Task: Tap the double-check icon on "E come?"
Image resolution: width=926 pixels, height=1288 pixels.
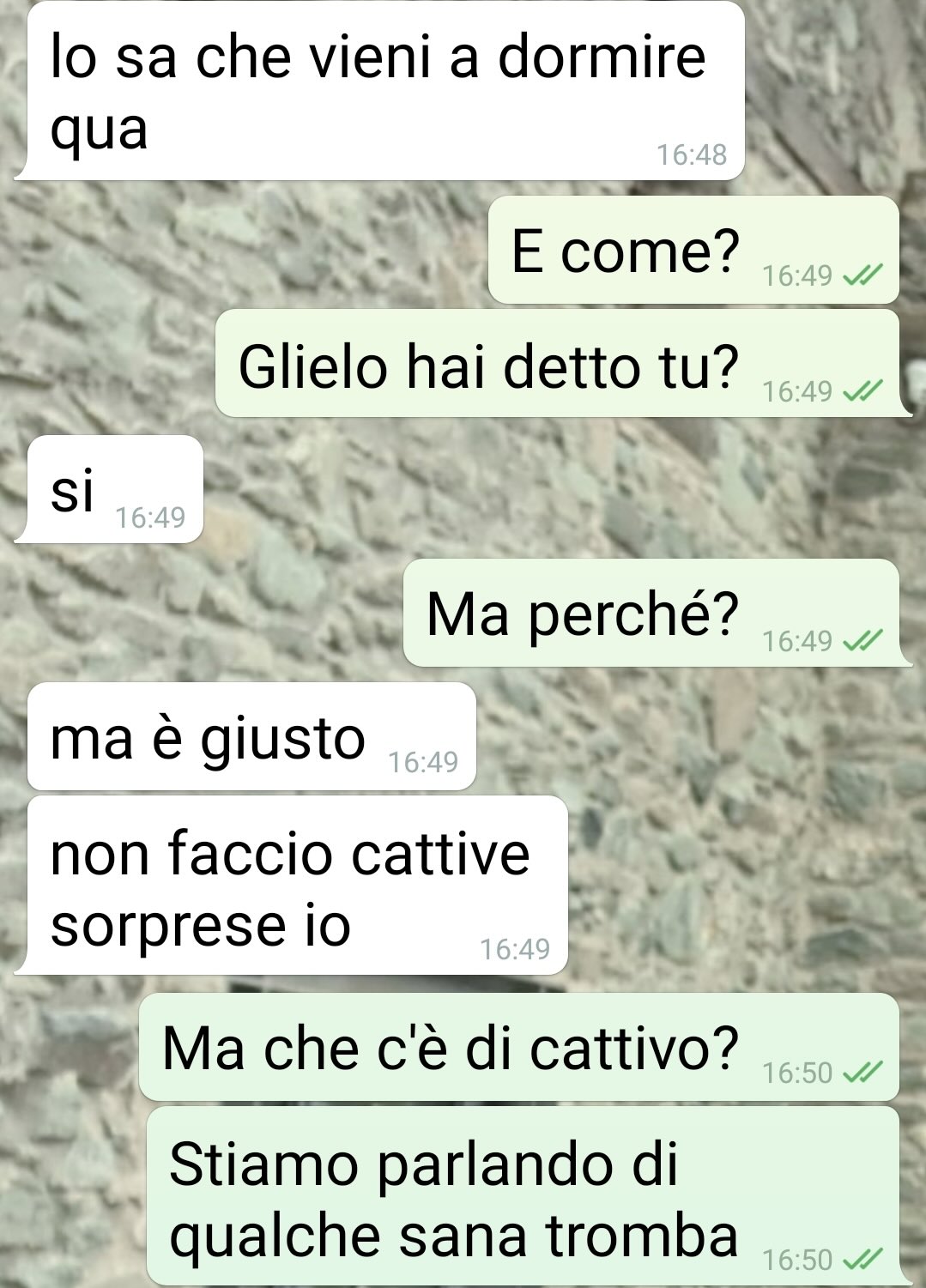Action: pos(862,275)
